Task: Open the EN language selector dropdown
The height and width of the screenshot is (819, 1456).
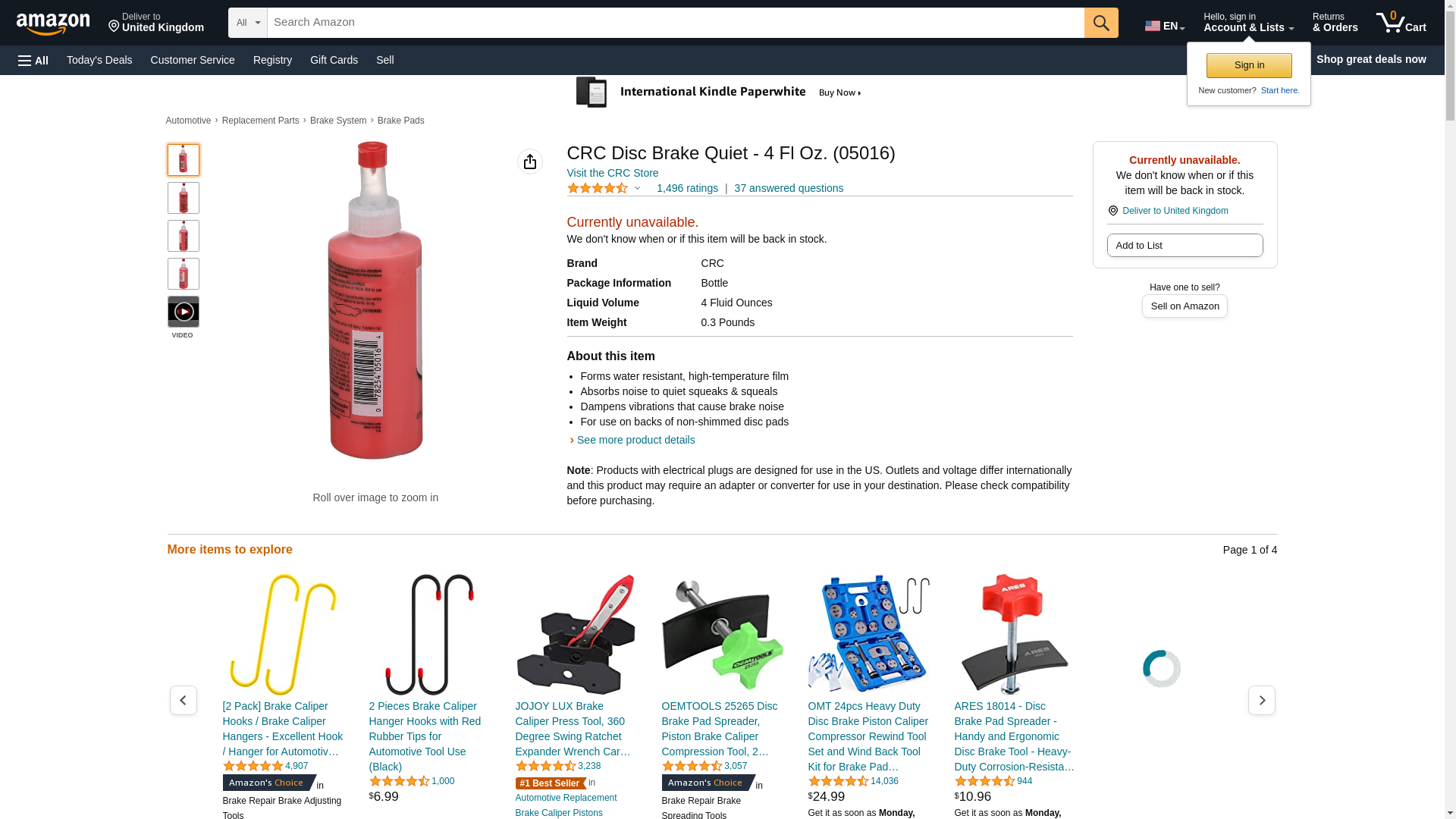Action: pyautogui.click(x=1165, y=26)
